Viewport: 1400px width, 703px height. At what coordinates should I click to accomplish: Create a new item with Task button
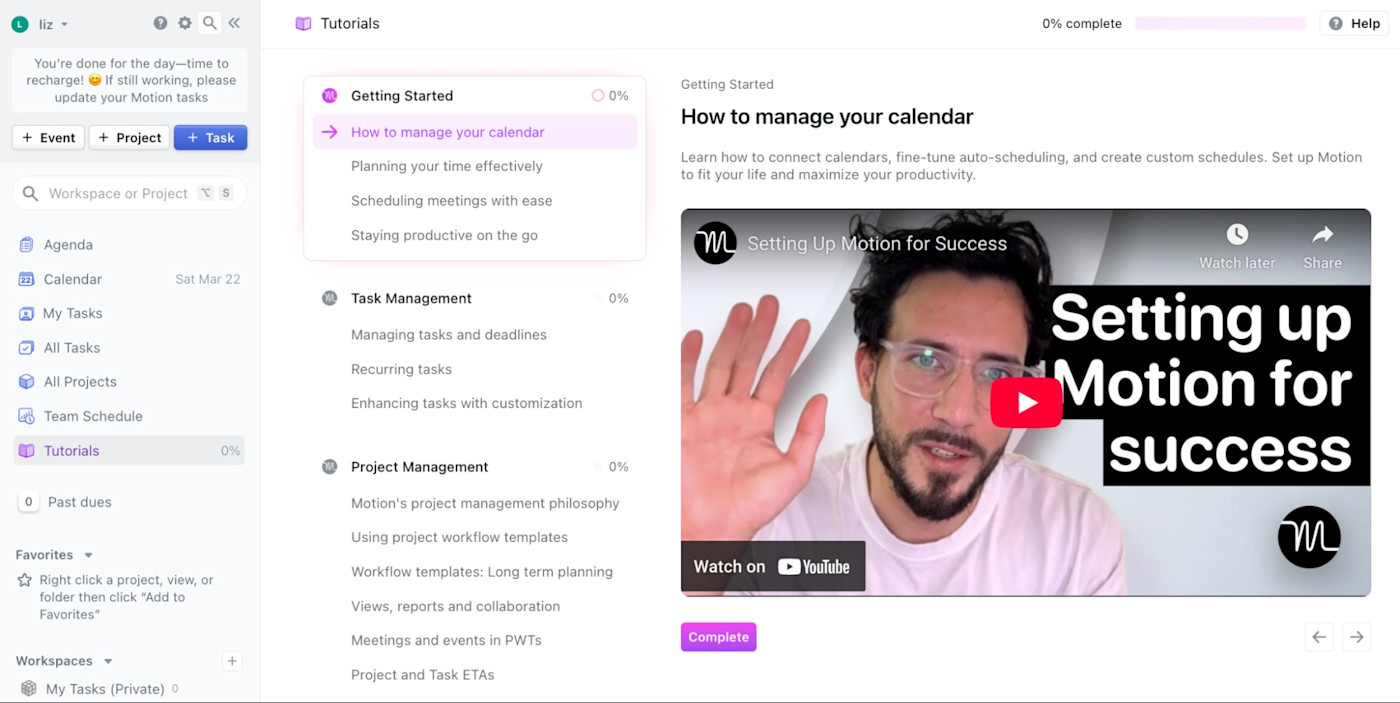point(210,138)
